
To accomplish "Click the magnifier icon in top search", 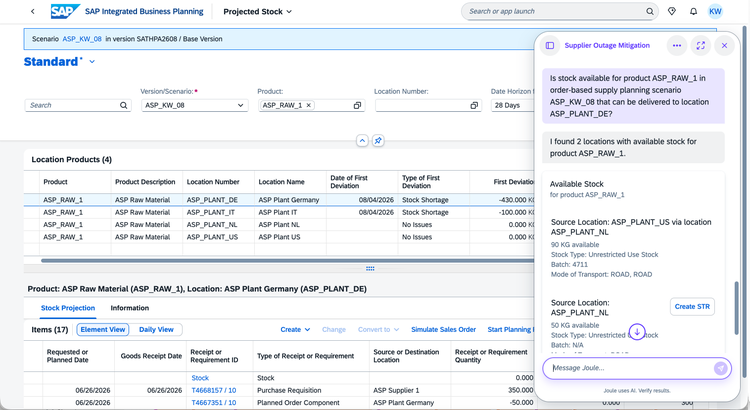I will coord(650,11).
